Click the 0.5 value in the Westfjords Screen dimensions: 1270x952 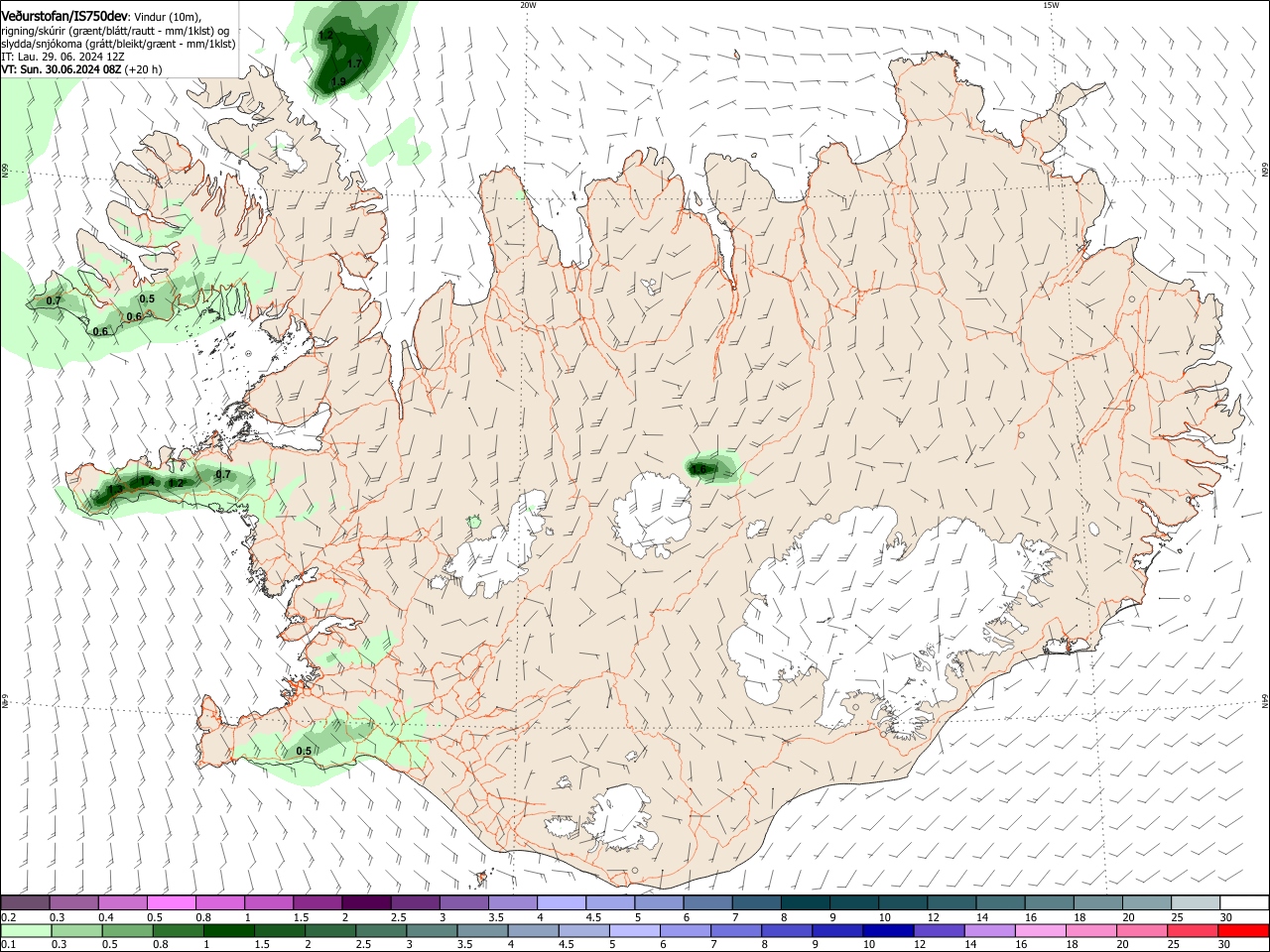tap(147, 298)
